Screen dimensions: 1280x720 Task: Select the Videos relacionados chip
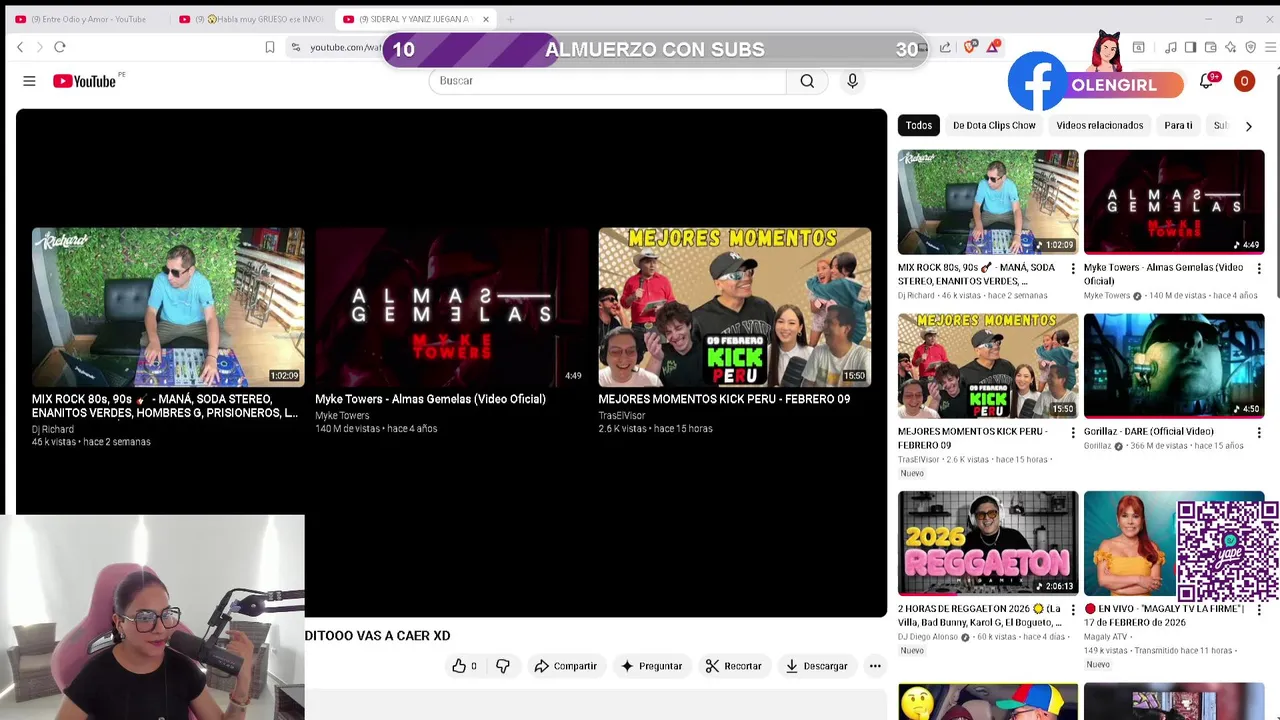[1099, 126]
